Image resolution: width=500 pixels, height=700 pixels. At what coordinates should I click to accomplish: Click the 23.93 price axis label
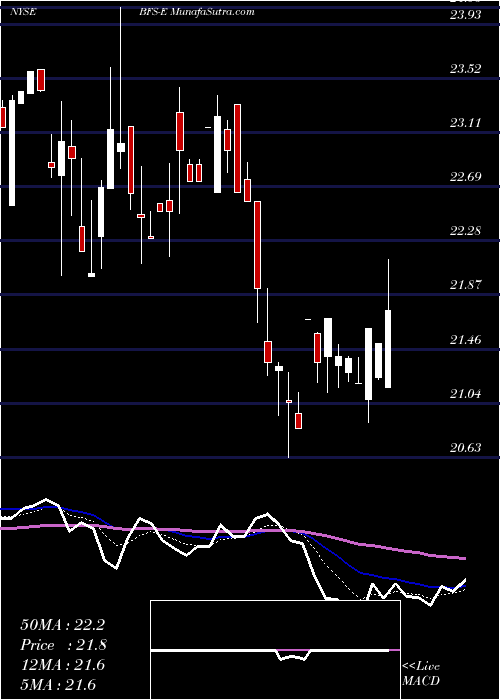466,15
